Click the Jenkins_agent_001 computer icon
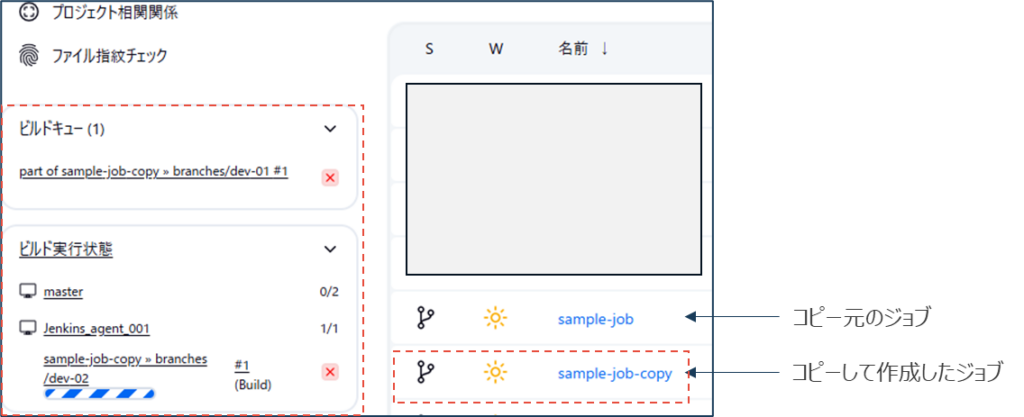This screenshot has height=417, width=1024. click(28, 328)
